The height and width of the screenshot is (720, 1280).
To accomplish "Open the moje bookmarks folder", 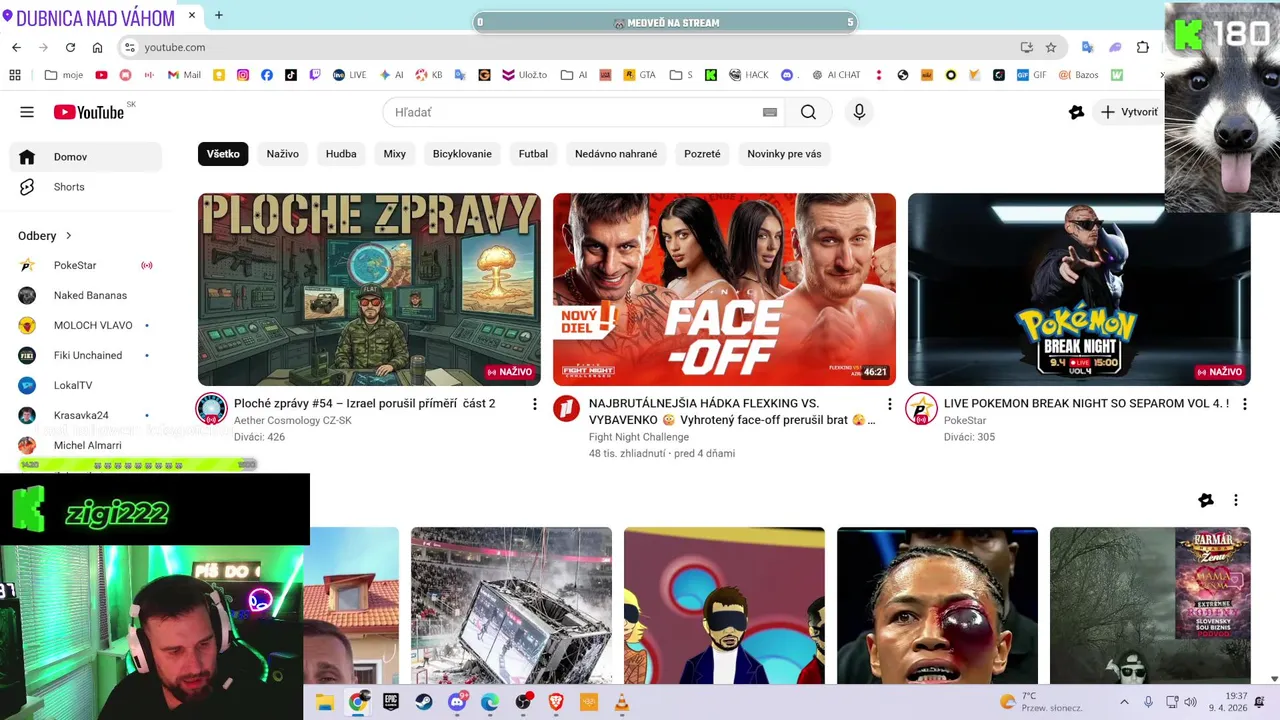I will coord(64,75).
